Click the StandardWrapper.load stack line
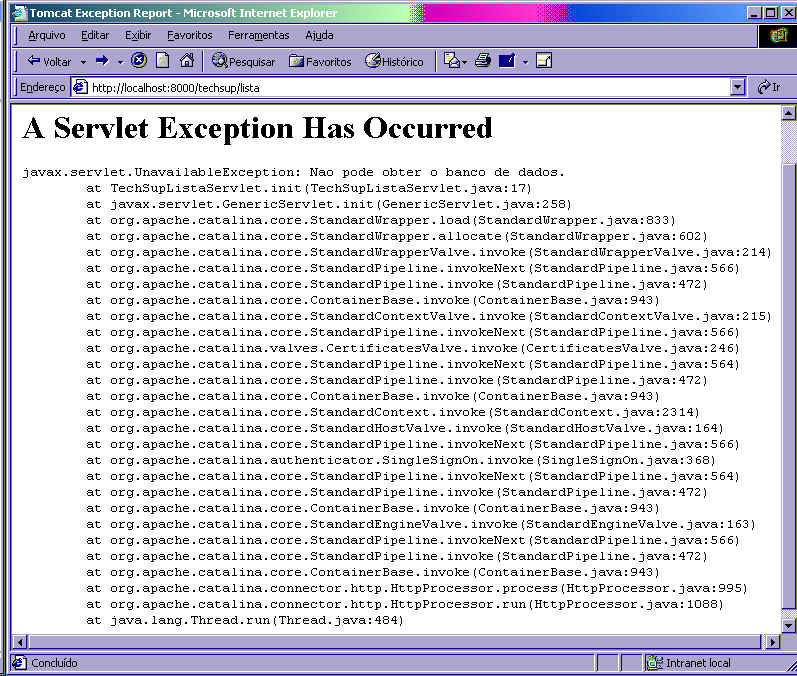The width and height of the screenshot is (797, 676). click(x=381, y=221)
